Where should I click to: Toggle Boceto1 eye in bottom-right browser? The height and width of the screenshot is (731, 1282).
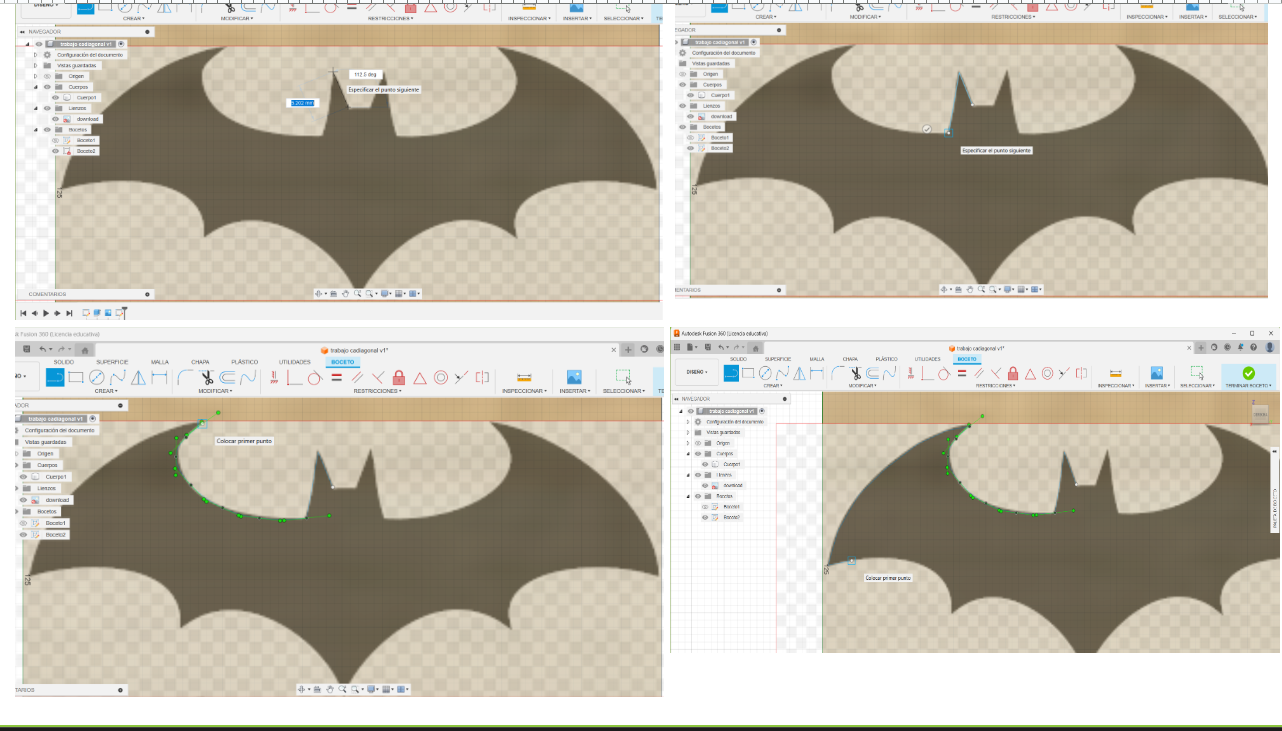(x=705, y=507)
